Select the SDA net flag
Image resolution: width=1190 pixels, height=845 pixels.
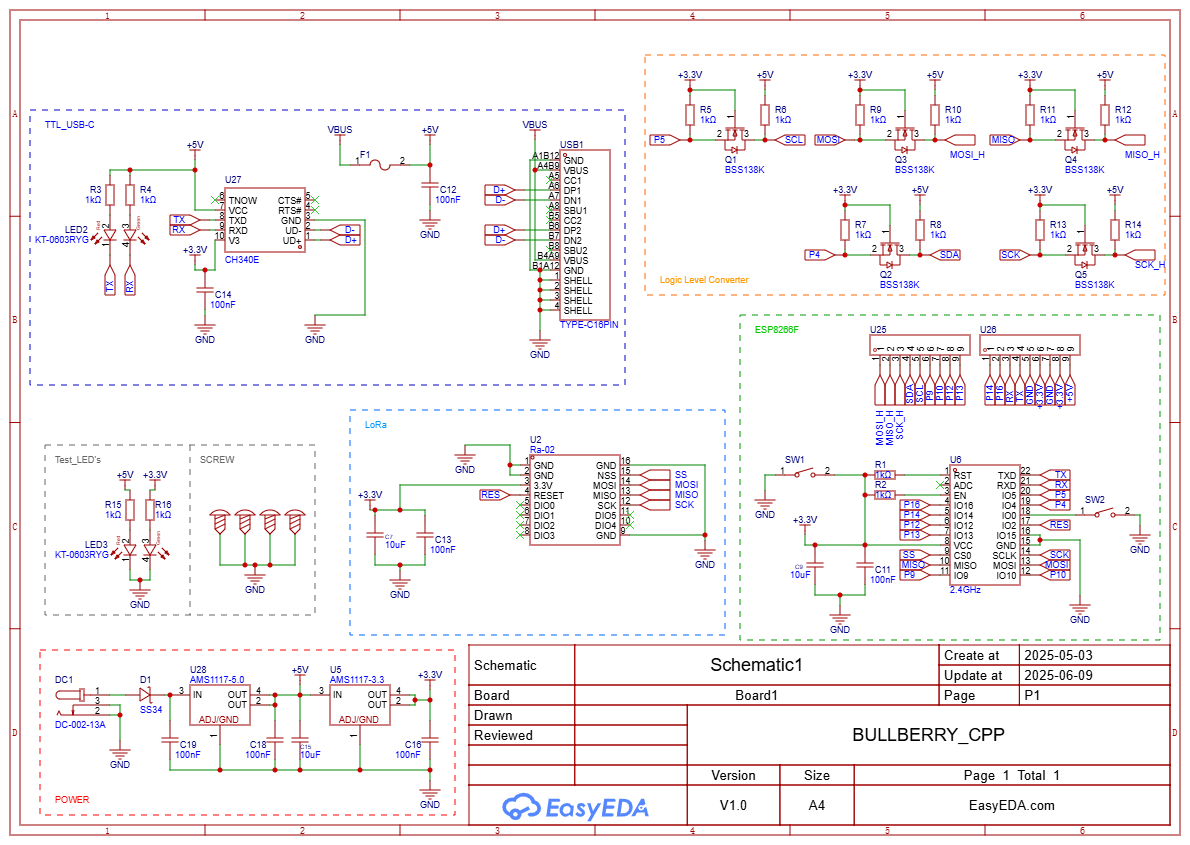(x=946, y=255)
